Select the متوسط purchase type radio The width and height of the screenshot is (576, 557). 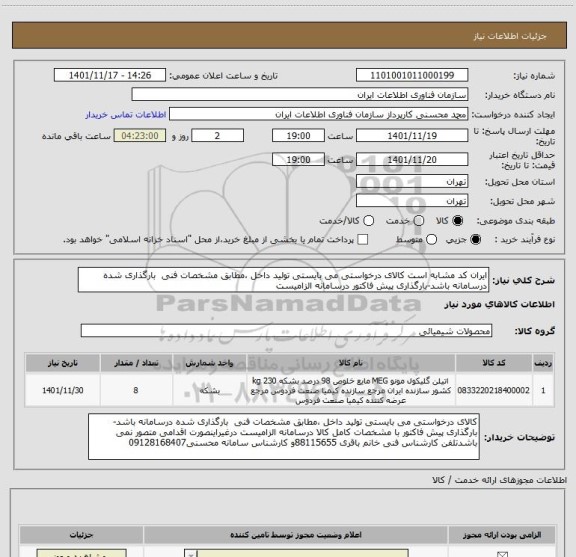click(432, 240)
